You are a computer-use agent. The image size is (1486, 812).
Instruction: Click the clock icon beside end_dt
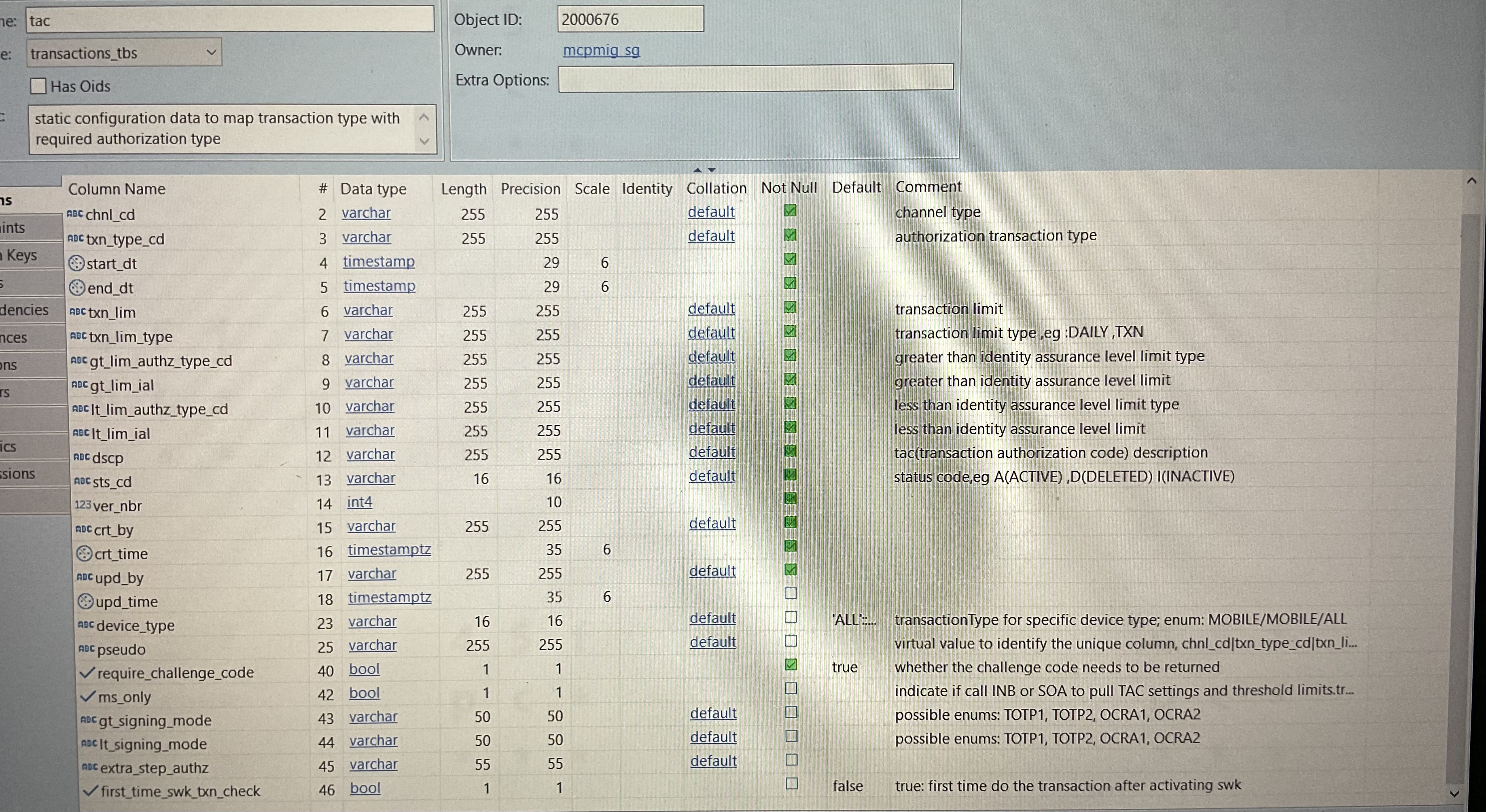click(77, 287)
